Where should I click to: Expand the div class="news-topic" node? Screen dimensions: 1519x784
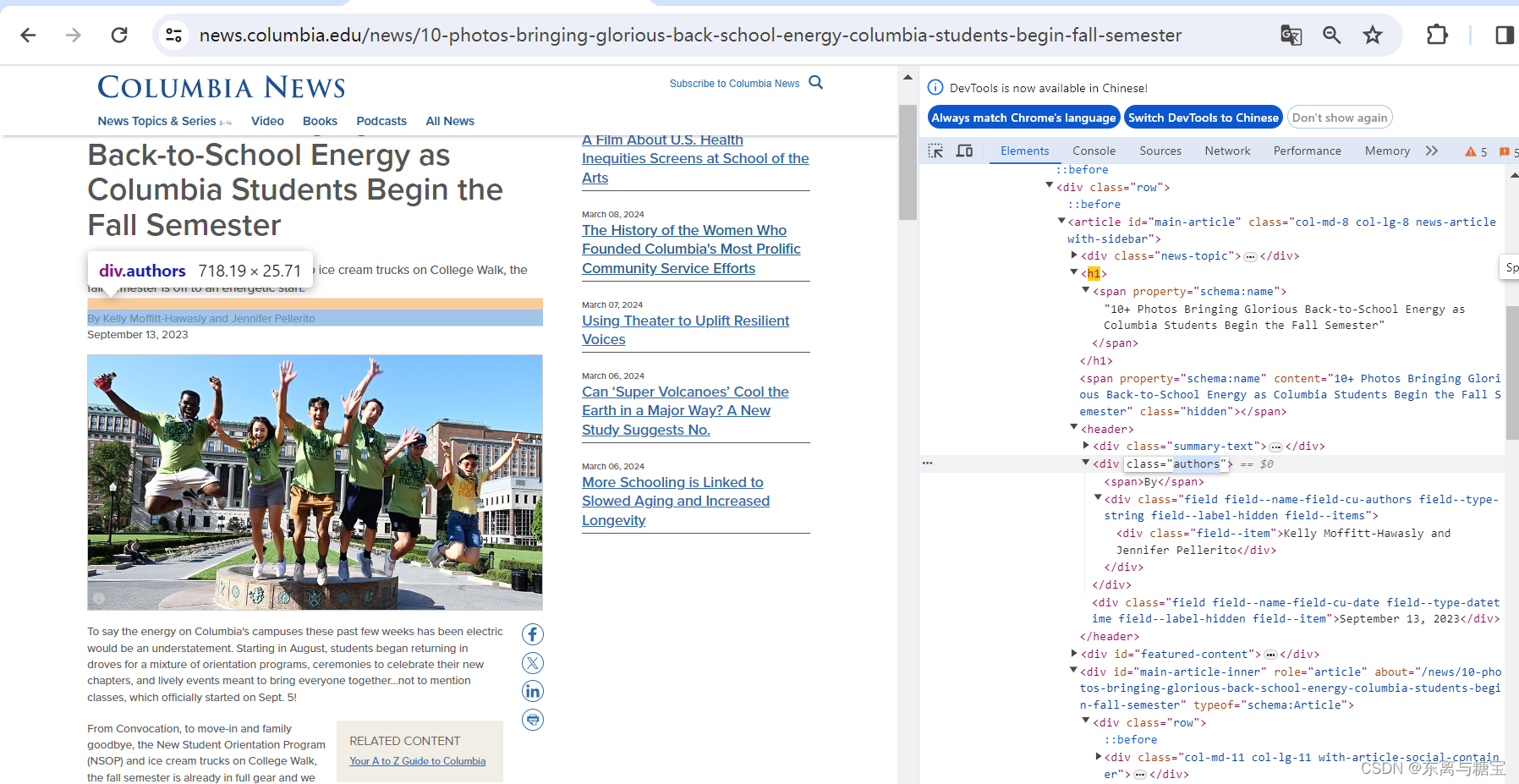[x=1074, y=255]
